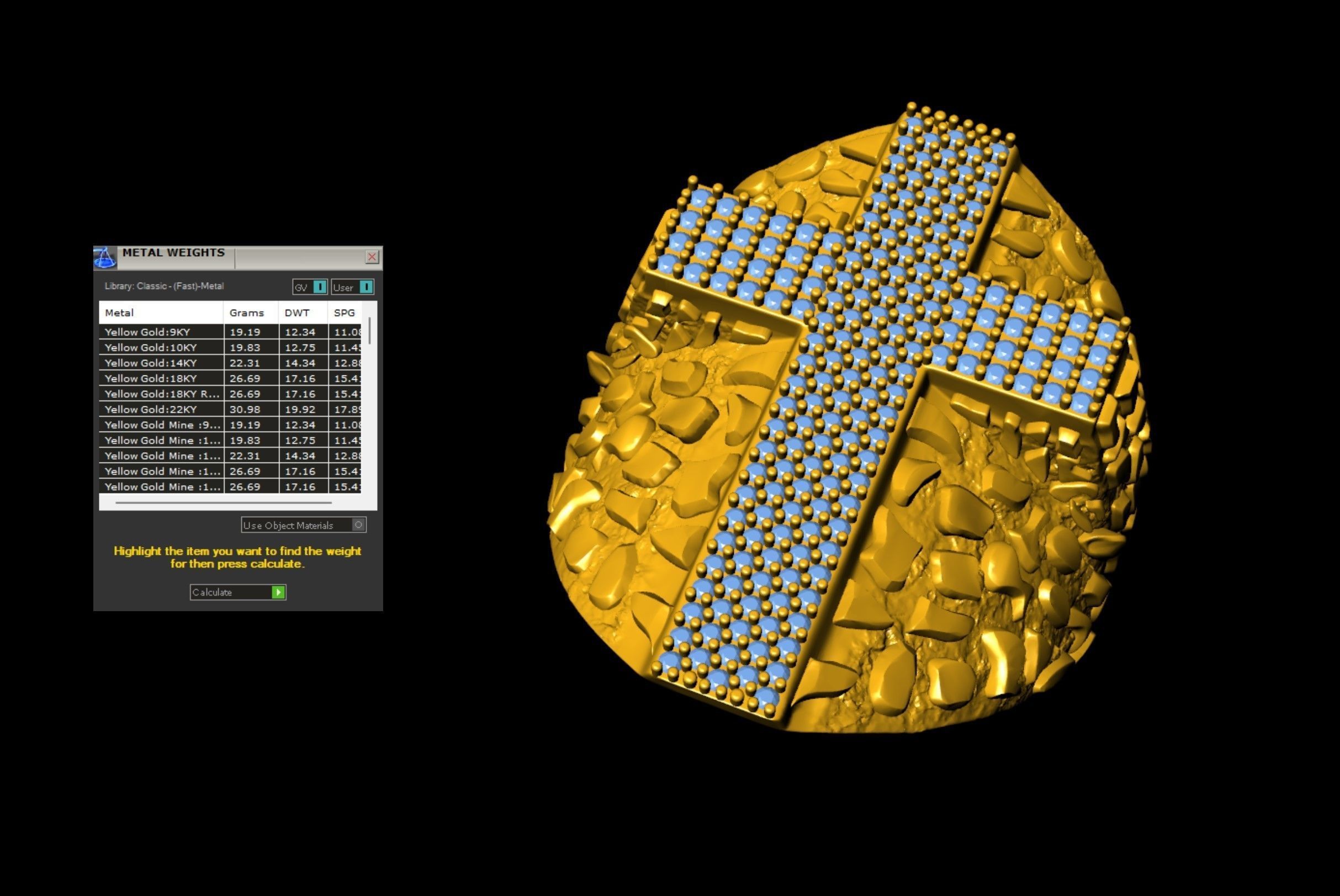The height and width of the screenshot is (896, 1340).
Task: Click the Library: Classic - (Fast)-Metal label
Action: tap(164, 287)
